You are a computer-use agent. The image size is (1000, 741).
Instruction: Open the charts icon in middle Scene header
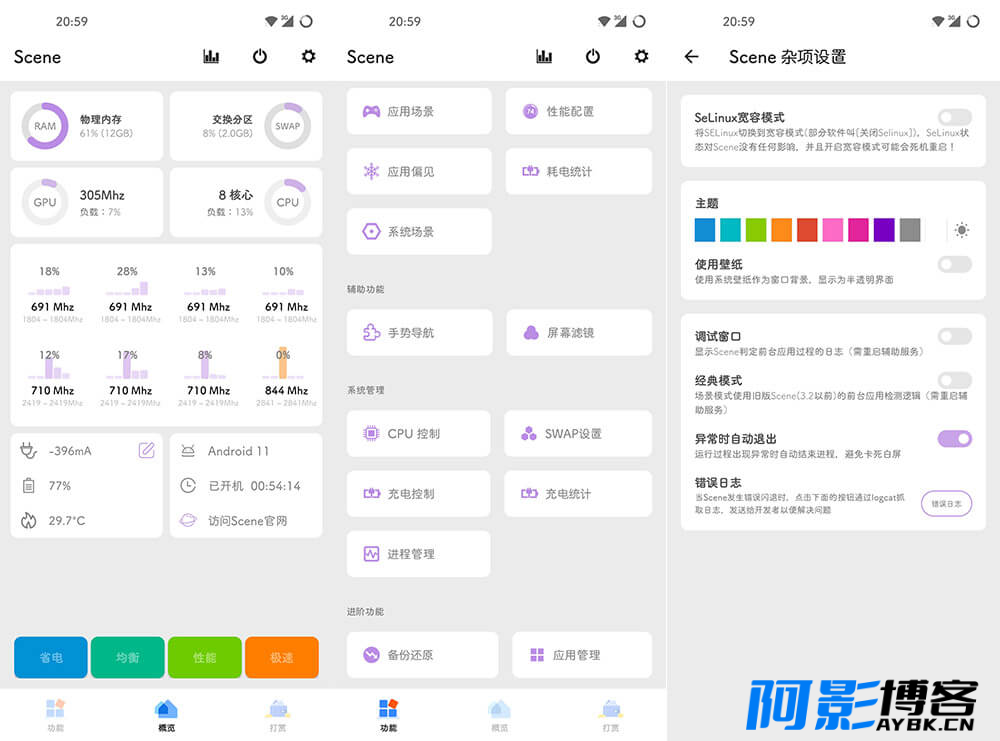click(544, 57)
